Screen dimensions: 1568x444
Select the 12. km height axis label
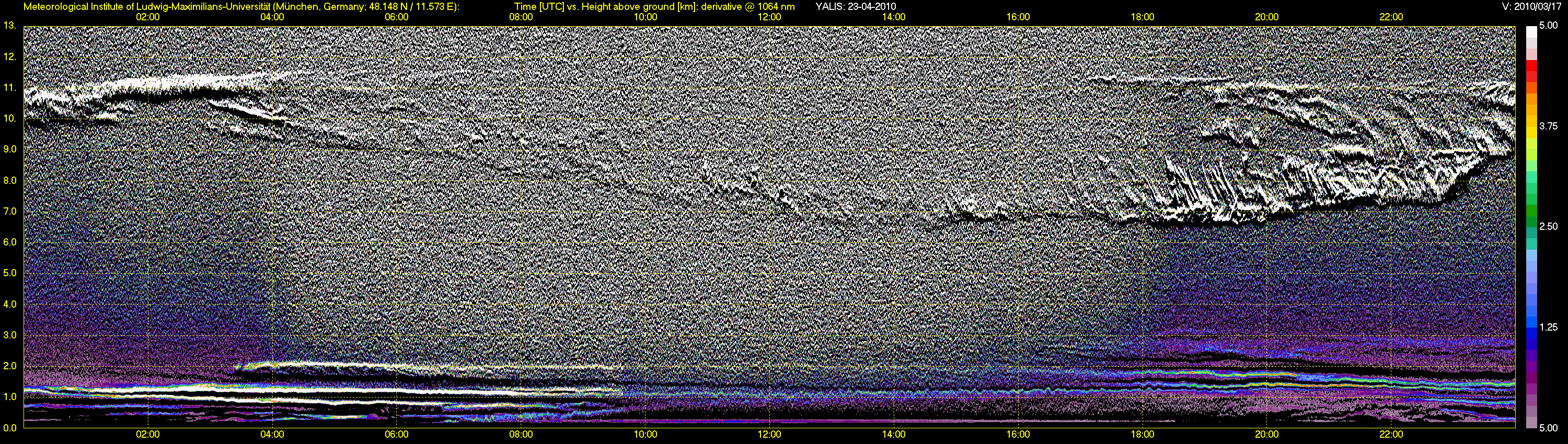click(x=9, y=56)
